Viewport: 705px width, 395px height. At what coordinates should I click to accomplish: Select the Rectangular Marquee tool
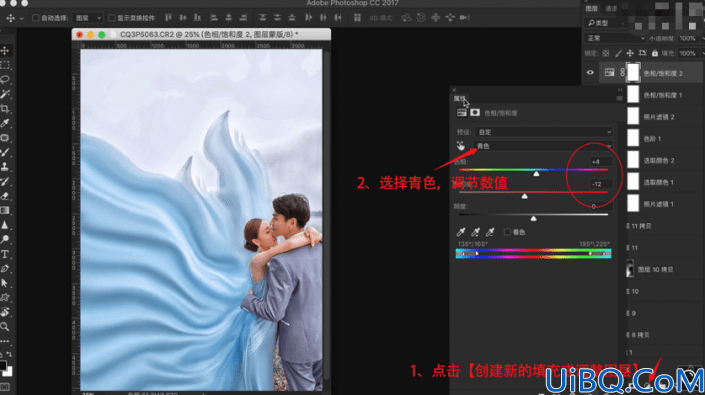point(5,66)
